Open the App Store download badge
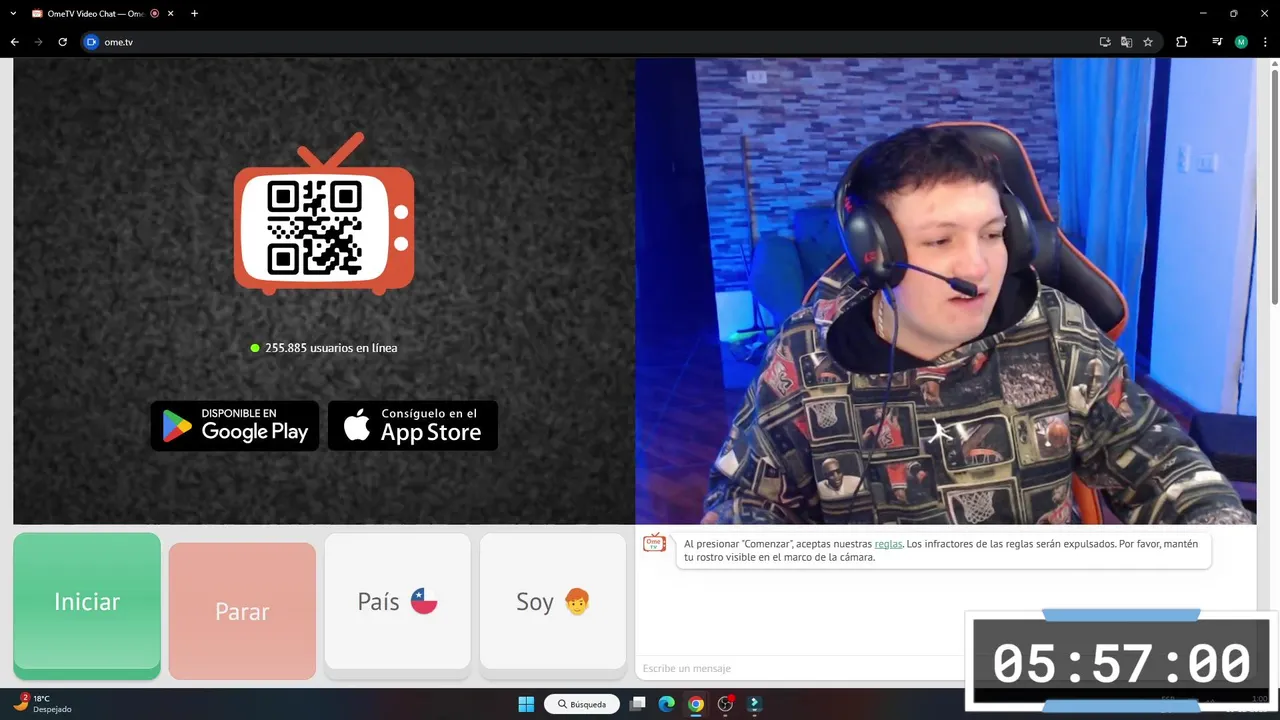This screenshot has width=1280, height=720. [x=413, y=426]
